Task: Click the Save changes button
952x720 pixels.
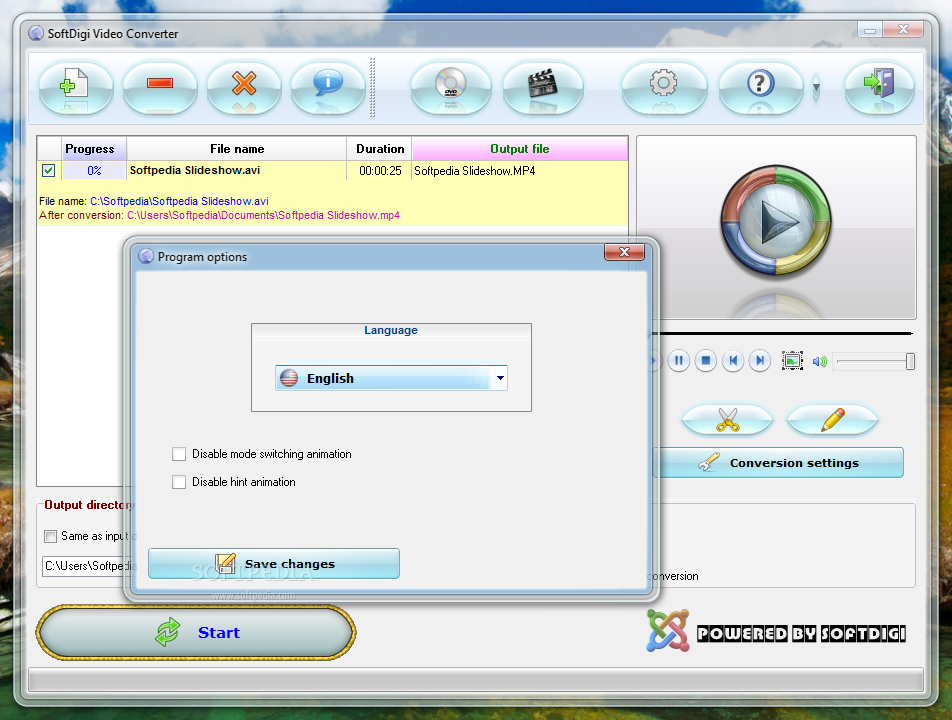Action: pyautogui.click(x=274, y=563)
